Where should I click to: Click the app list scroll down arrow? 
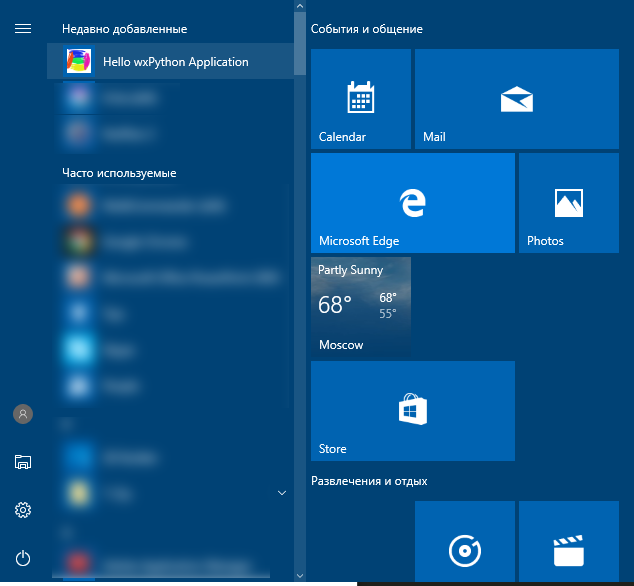click(300, 575)
